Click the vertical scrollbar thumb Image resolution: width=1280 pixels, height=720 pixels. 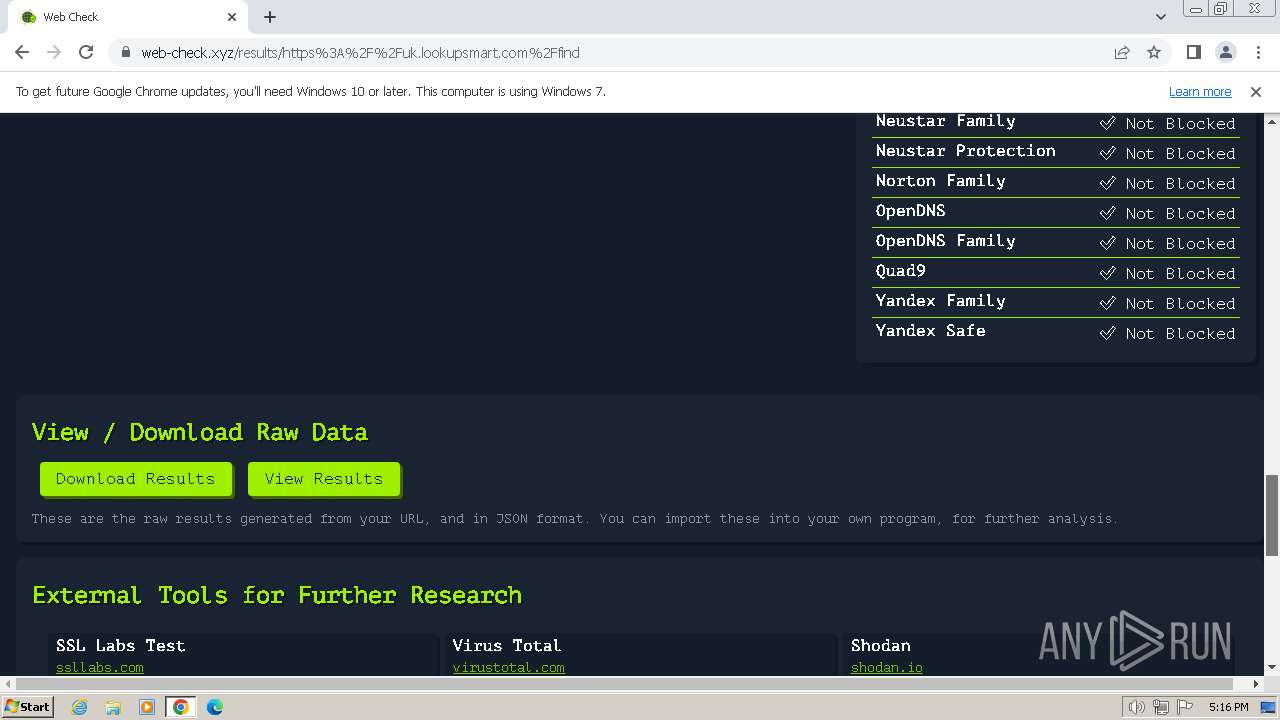coord(1272,515)
